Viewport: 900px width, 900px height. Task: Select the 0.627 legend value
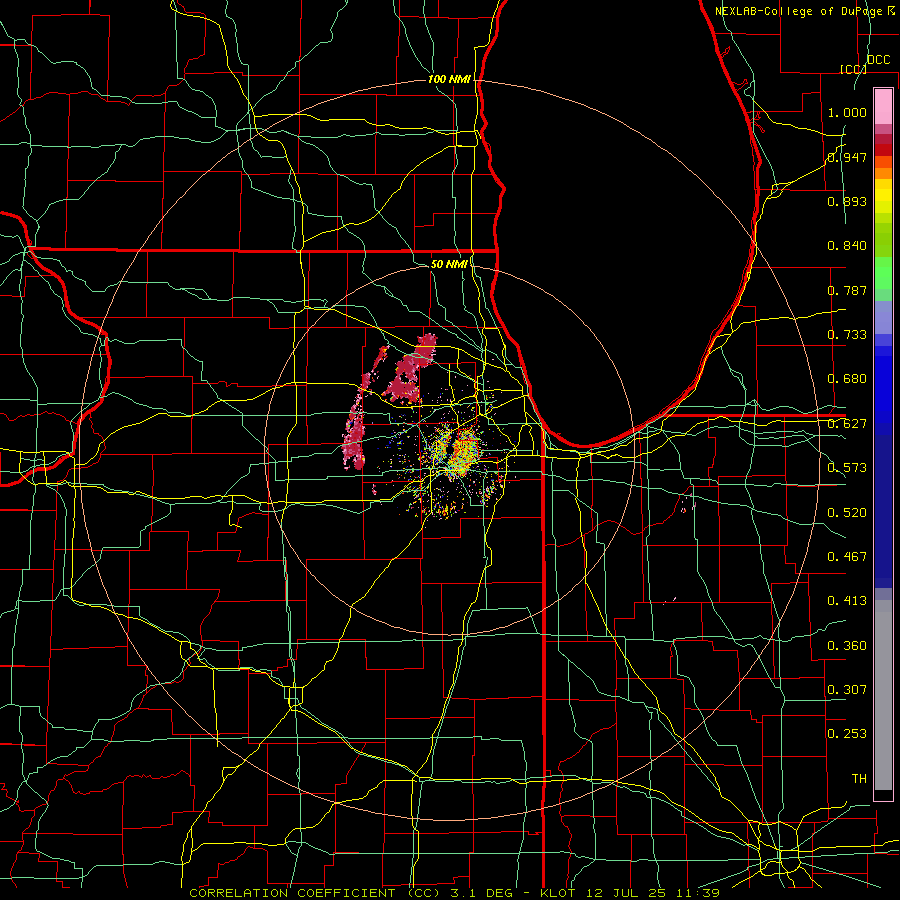[x=847, y=424]
